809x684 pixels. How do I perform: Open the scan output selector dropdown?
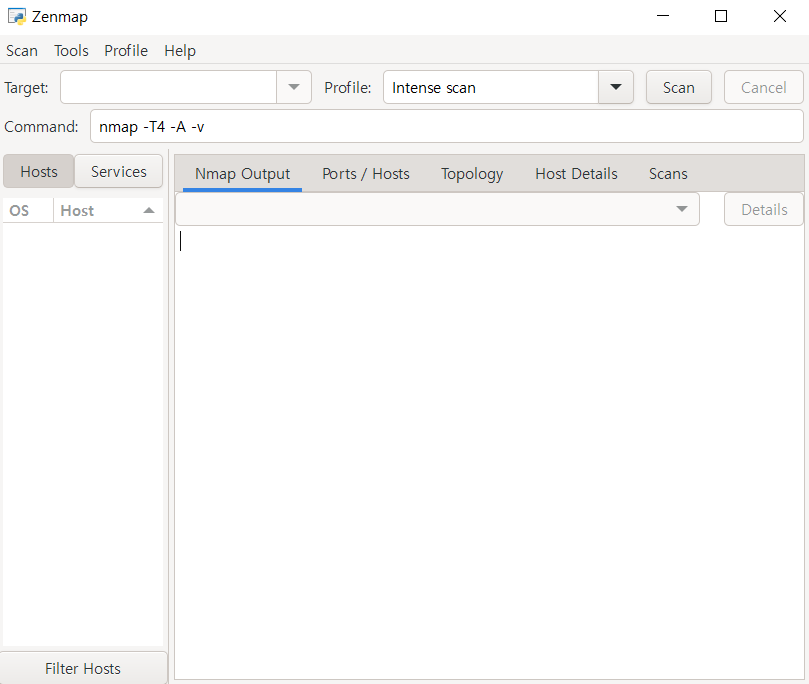click(438, 209)
